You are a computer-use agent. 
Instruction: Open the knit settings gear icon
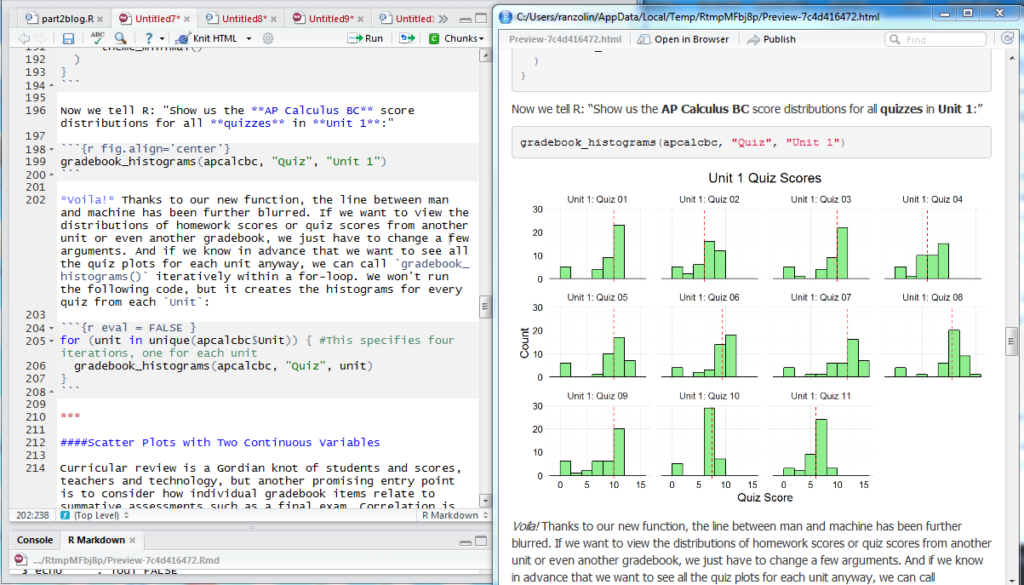(268, 38)
